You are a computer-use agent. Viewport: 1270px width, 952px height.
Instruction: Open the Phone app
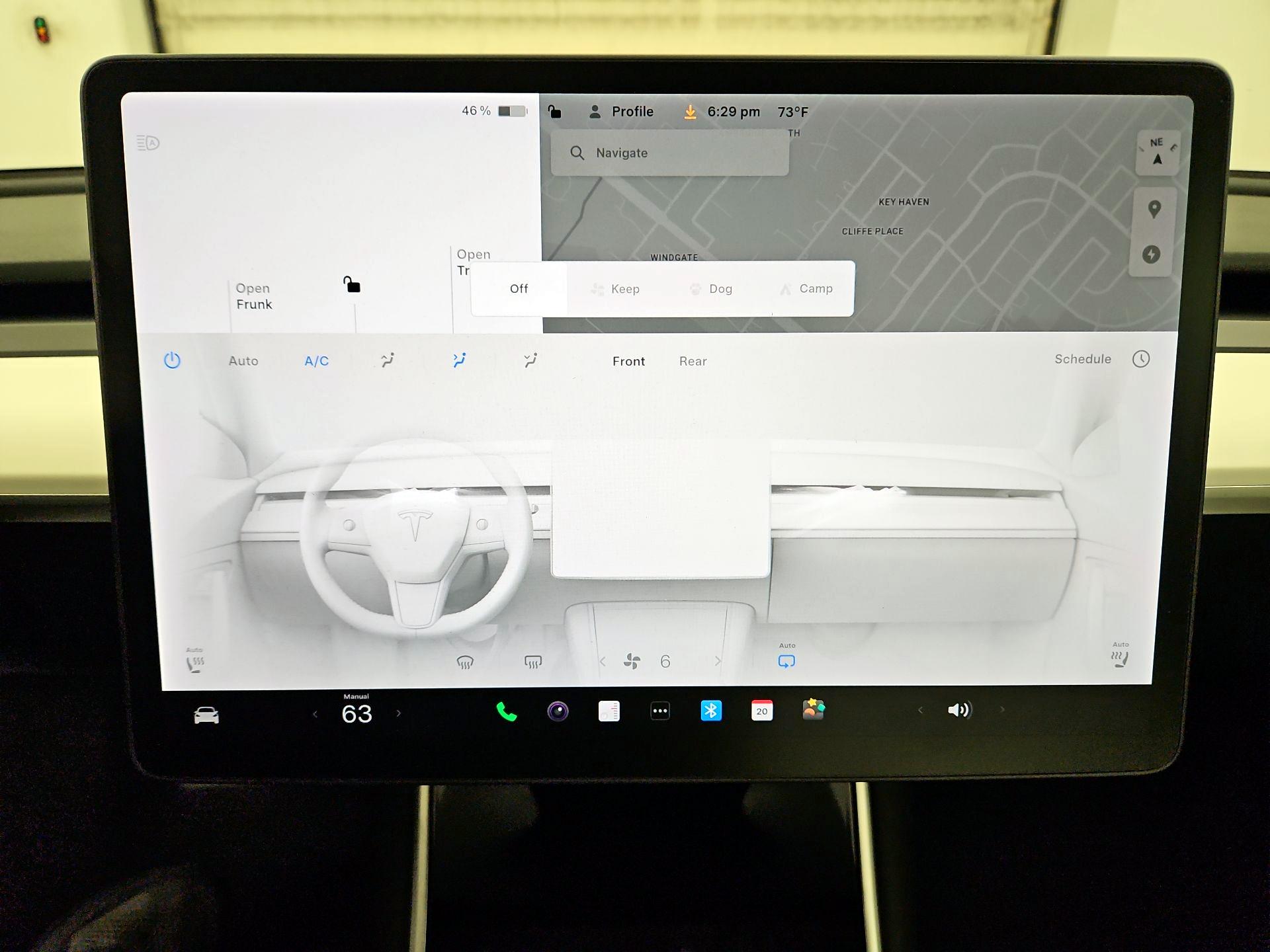click(507, 712)
